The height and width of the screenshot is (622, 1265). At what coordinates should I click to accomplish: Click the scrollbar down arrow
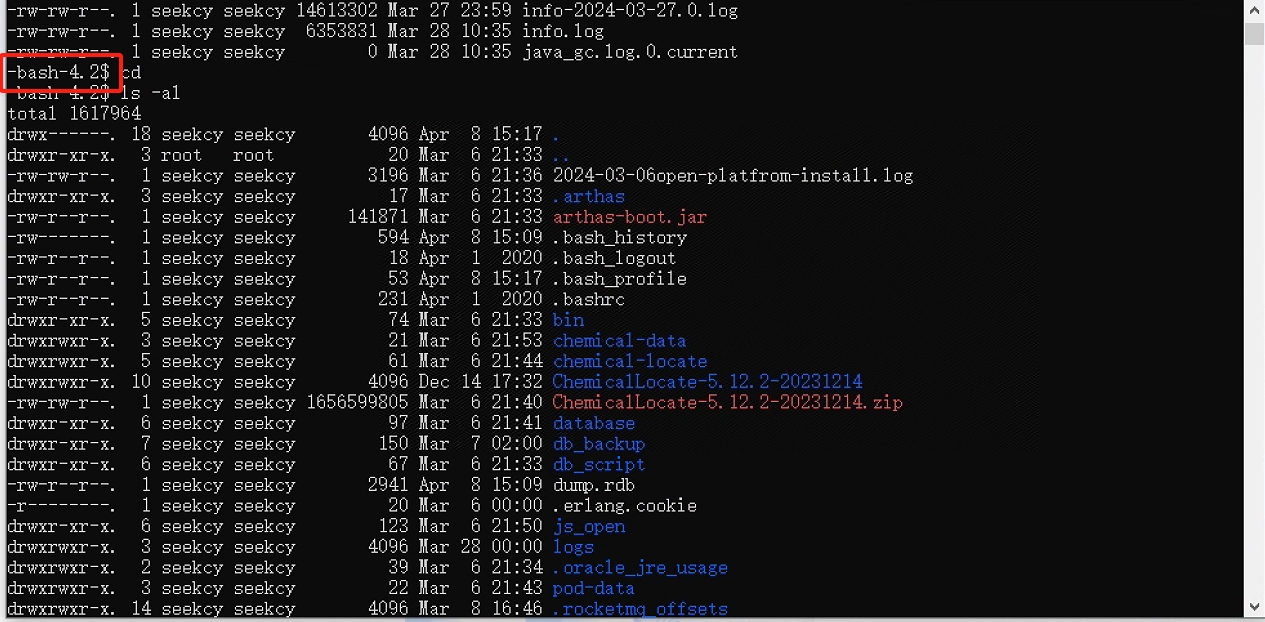(x=1254, y=607)
